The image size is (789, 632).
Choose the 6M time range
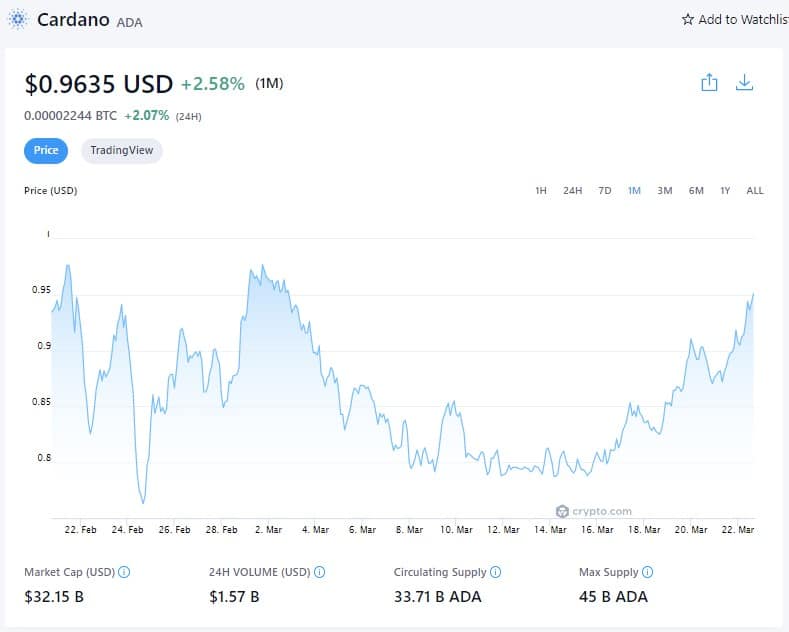pyautogui.click(x=696, y=191)
